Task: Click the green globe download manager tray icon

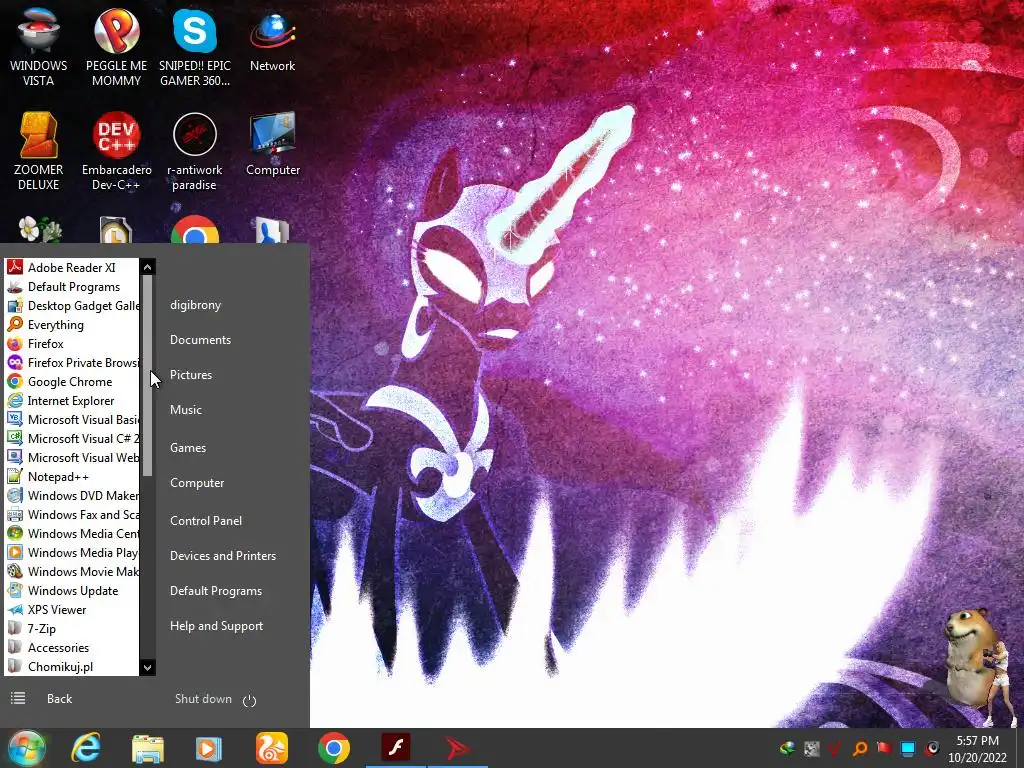Action: pyautogui.click(x=788, y=748)
